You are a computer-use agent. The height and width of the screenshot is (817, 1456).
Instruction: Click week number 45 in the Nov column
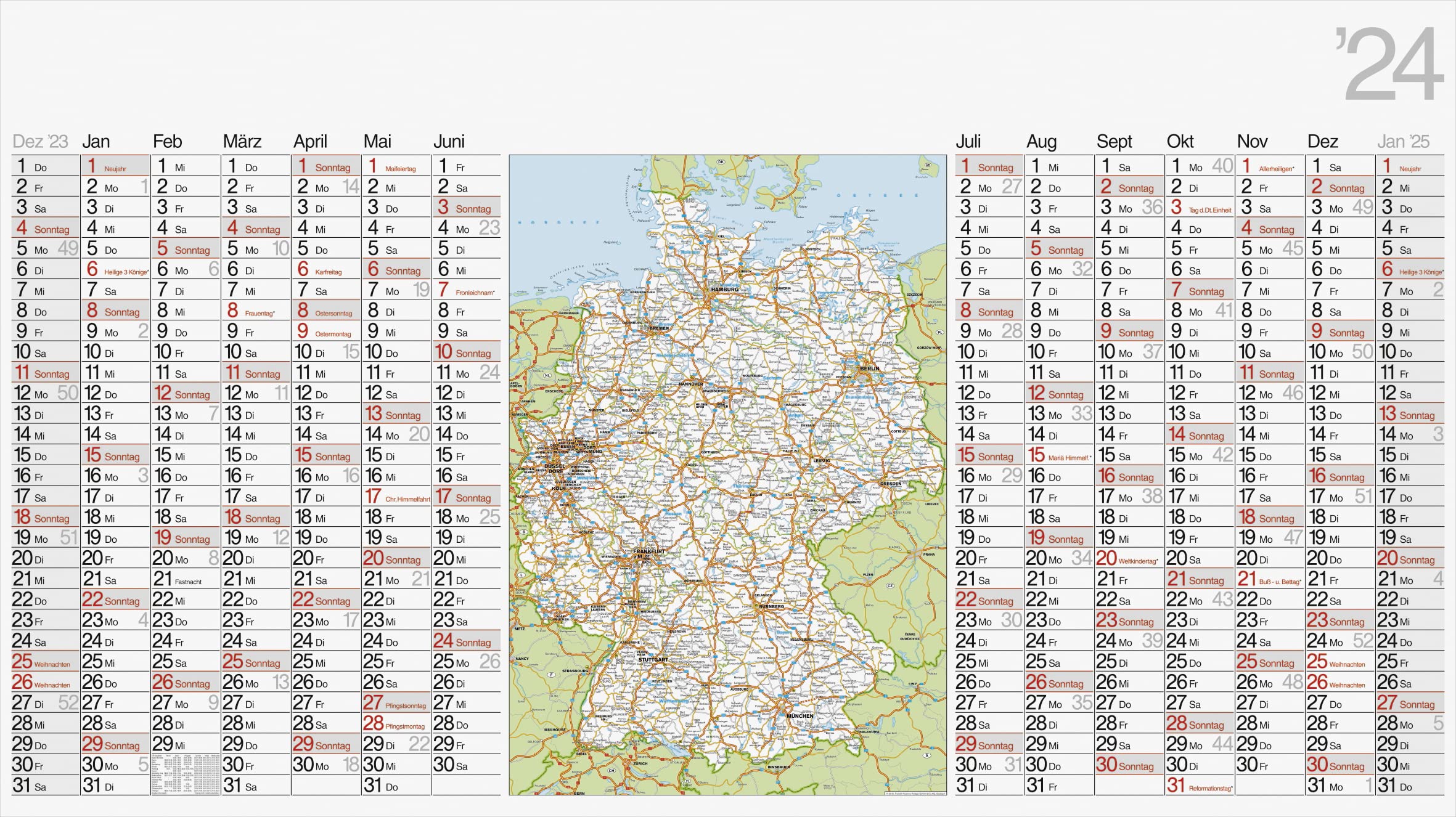(x=1293, y=248)
